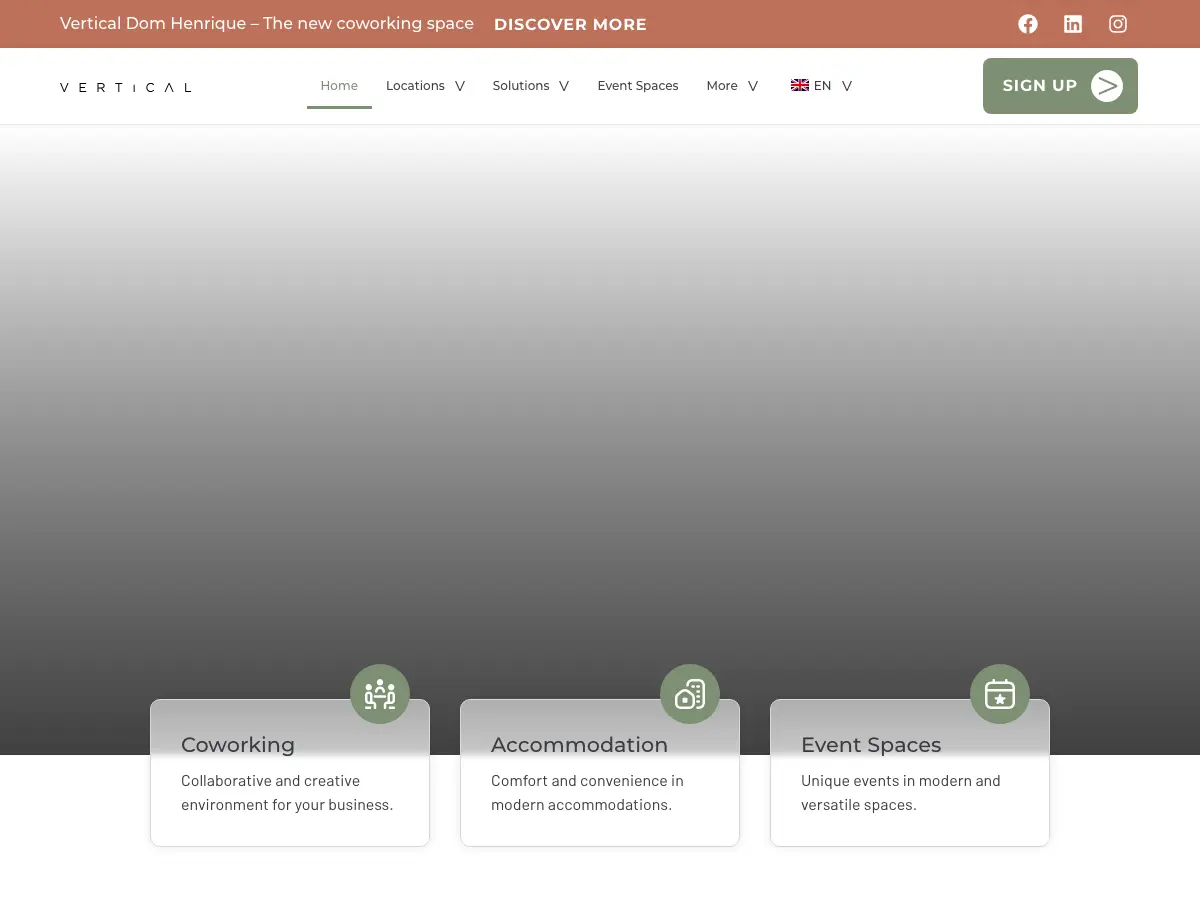Click the Accommodation building icon

coord(690,694)
